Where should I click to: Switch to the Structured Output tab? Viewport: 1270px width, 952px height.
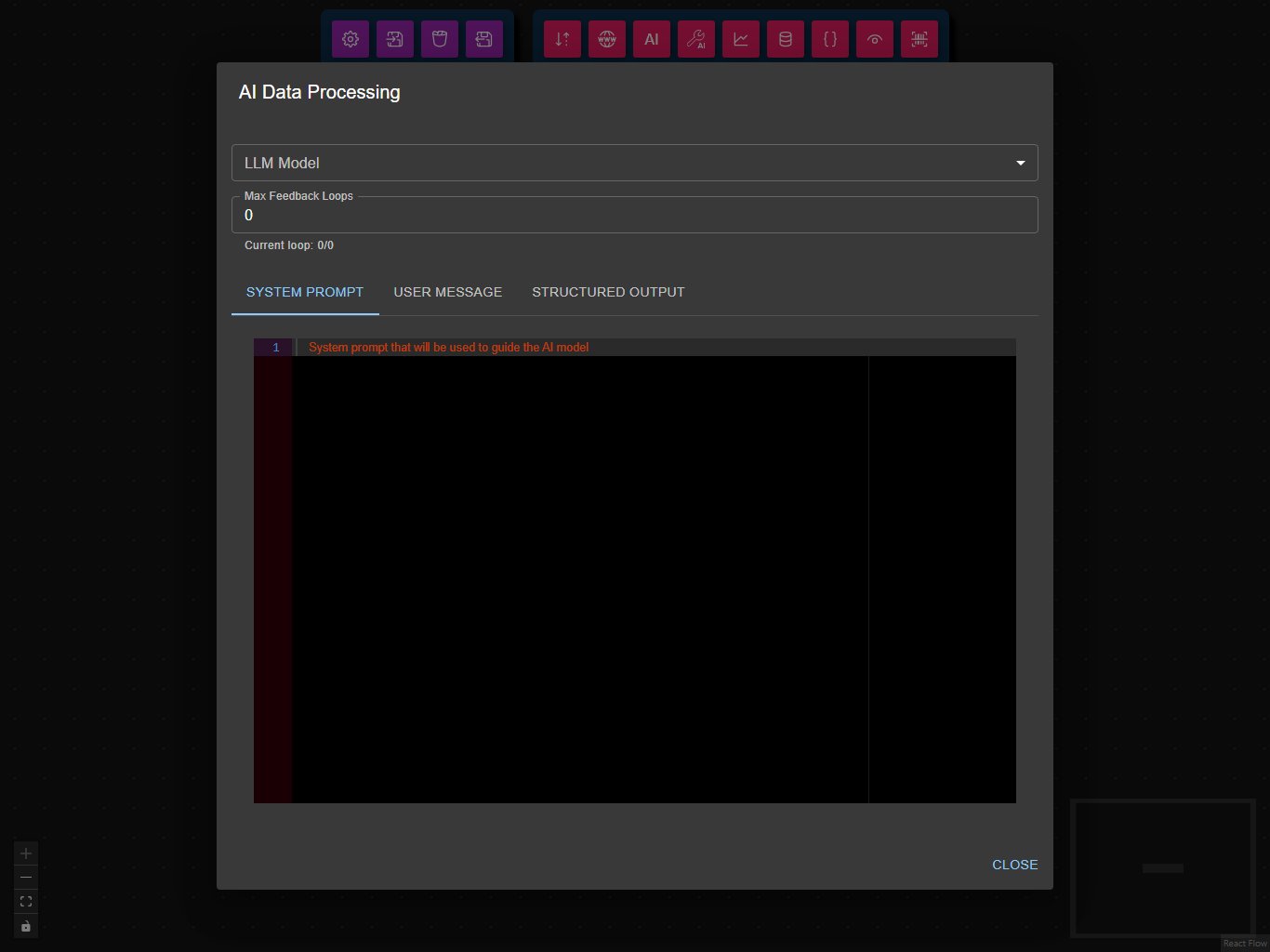608,292
